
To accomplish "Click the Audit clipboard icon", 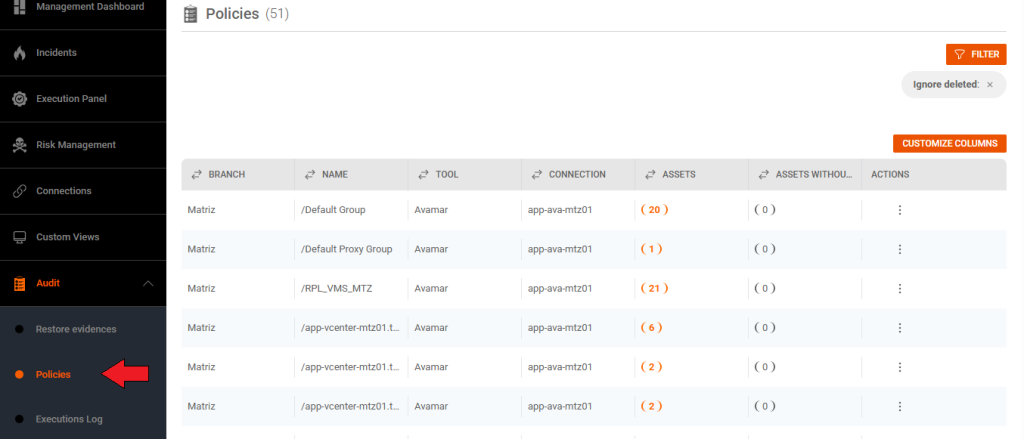I will 19,283.
